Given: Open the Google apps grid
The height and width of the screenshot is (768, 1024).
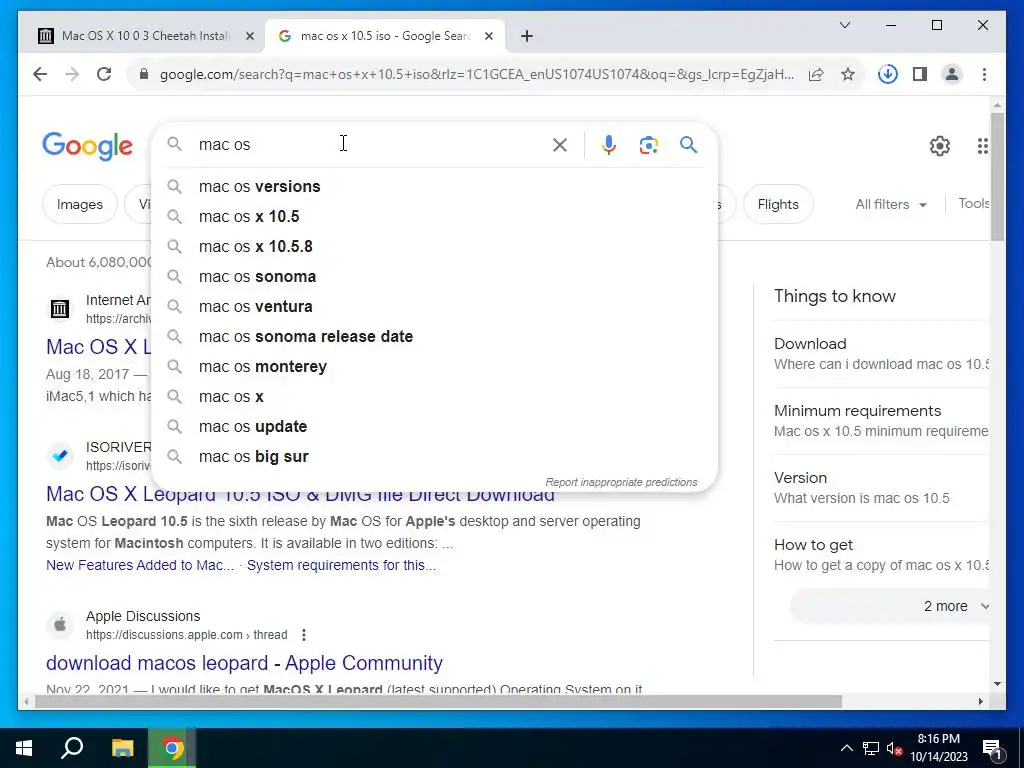Looking at the screenshot, I should 982,146.
